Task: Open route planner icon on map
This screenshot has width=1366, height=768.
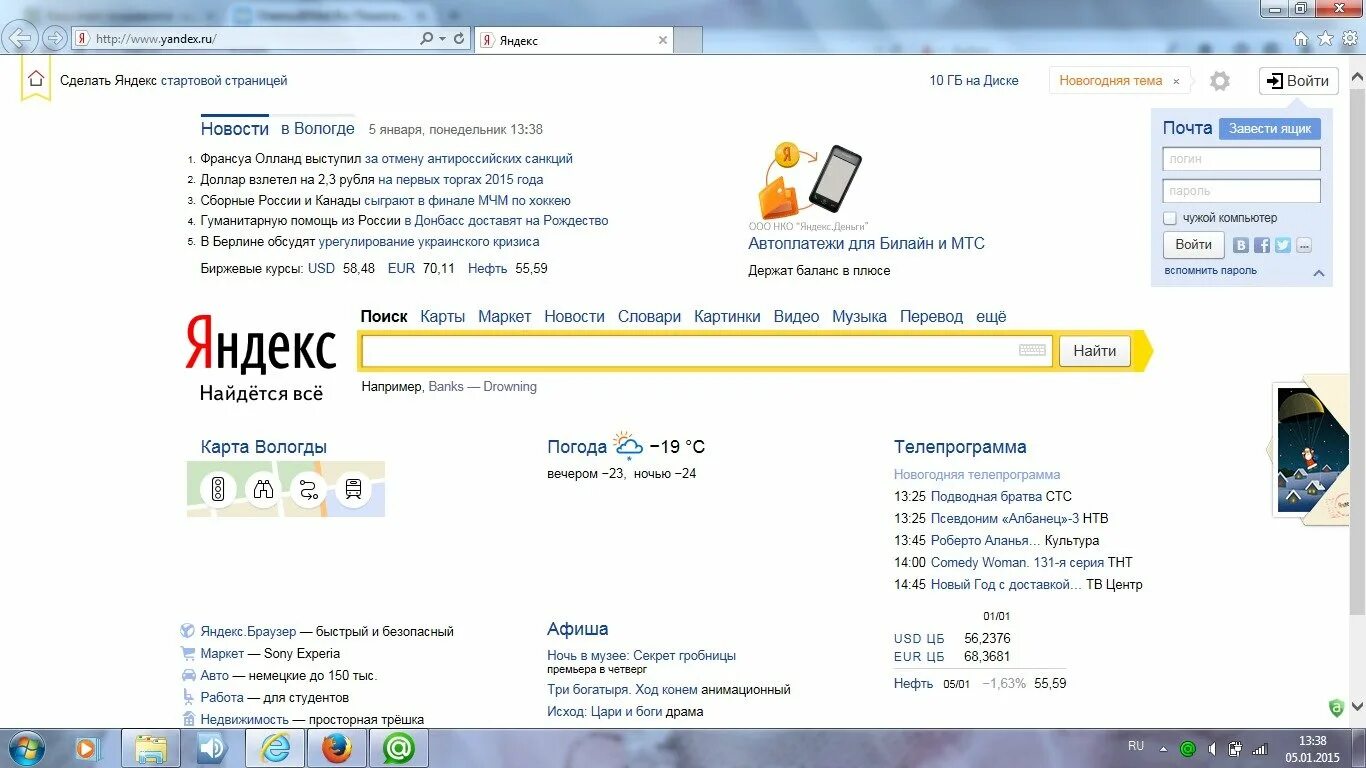Action: pyautogui.click(x=308, y=489)
